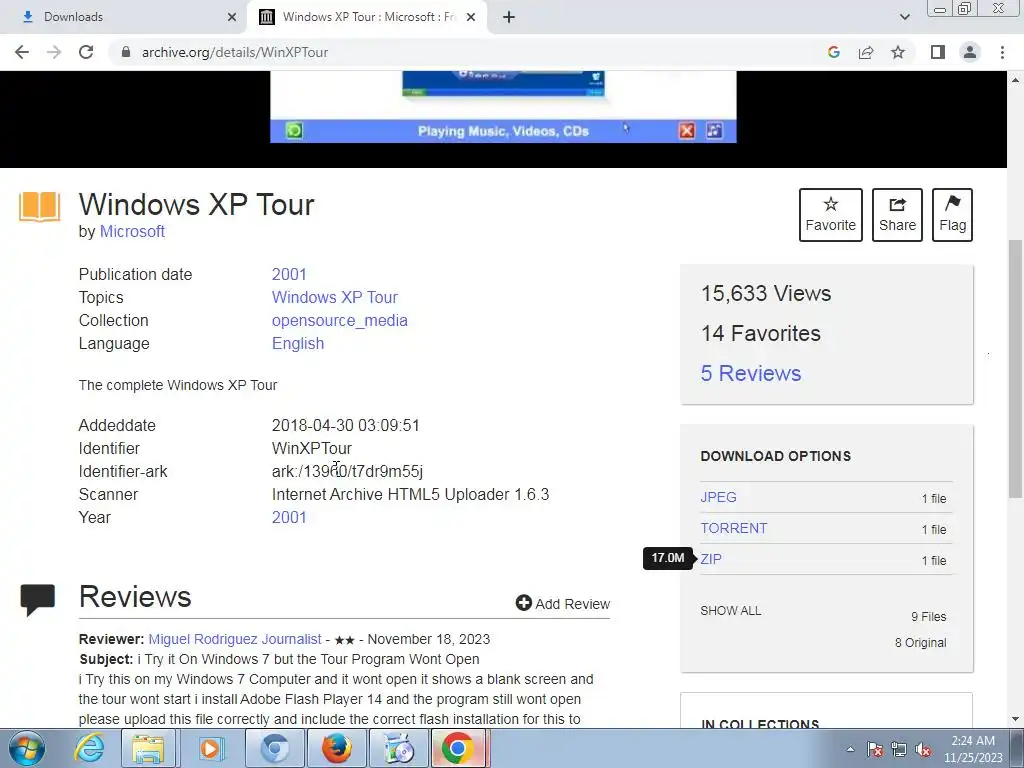Image resolution: width=1024 pixels, height=768 pixels.
Task: Open the file explorer folder taskbar icon
Action: (148, 748)
